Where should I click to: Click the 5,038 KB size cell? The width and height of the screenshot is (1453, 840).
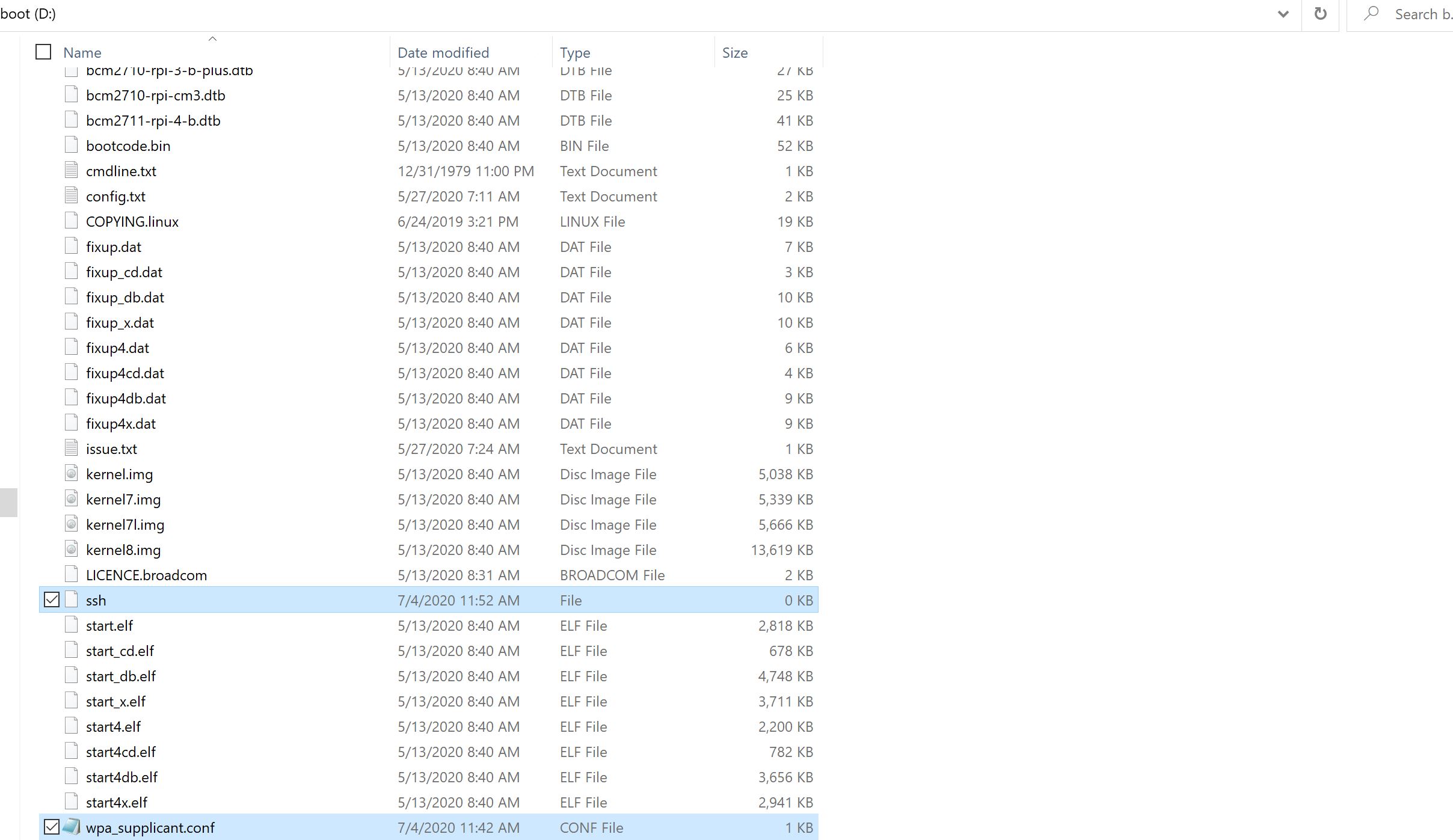coord(785,474)
